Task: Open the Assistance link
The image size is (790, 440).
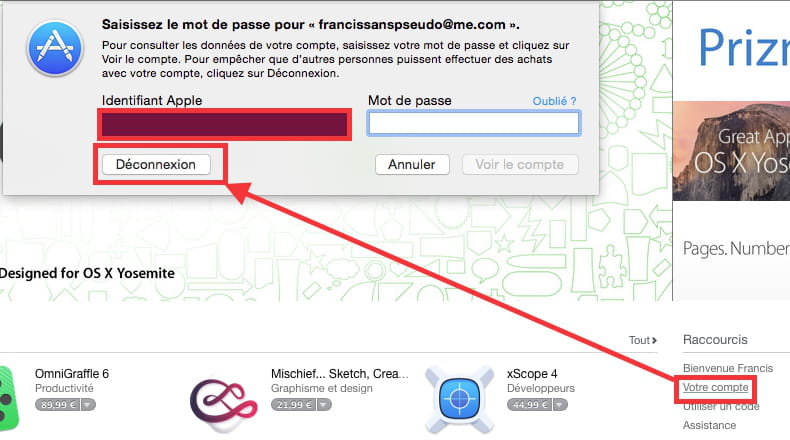Action: pos(709,425)
